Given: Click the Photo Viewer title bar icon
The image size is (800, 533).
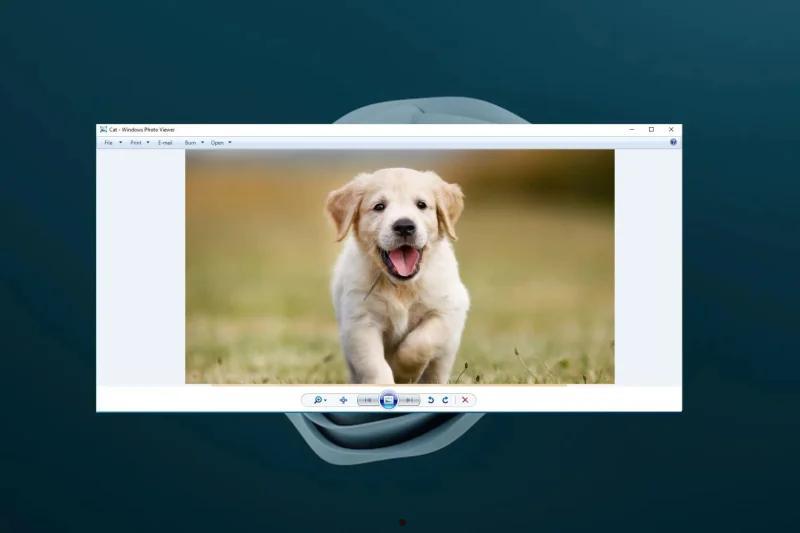Looking at the screenshot, I should coord(103,130).
